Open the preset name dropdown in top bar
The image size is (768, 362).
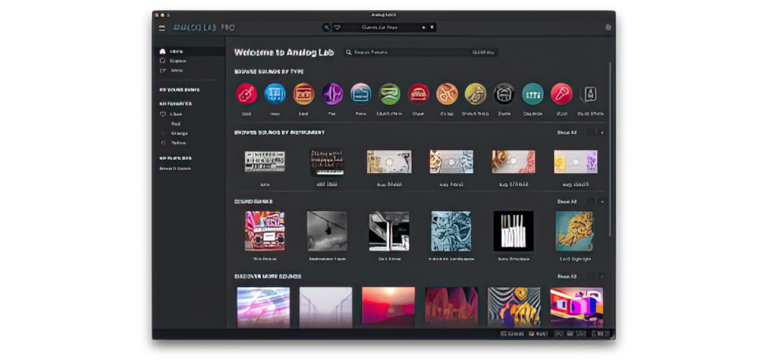(x=379, y=27)
